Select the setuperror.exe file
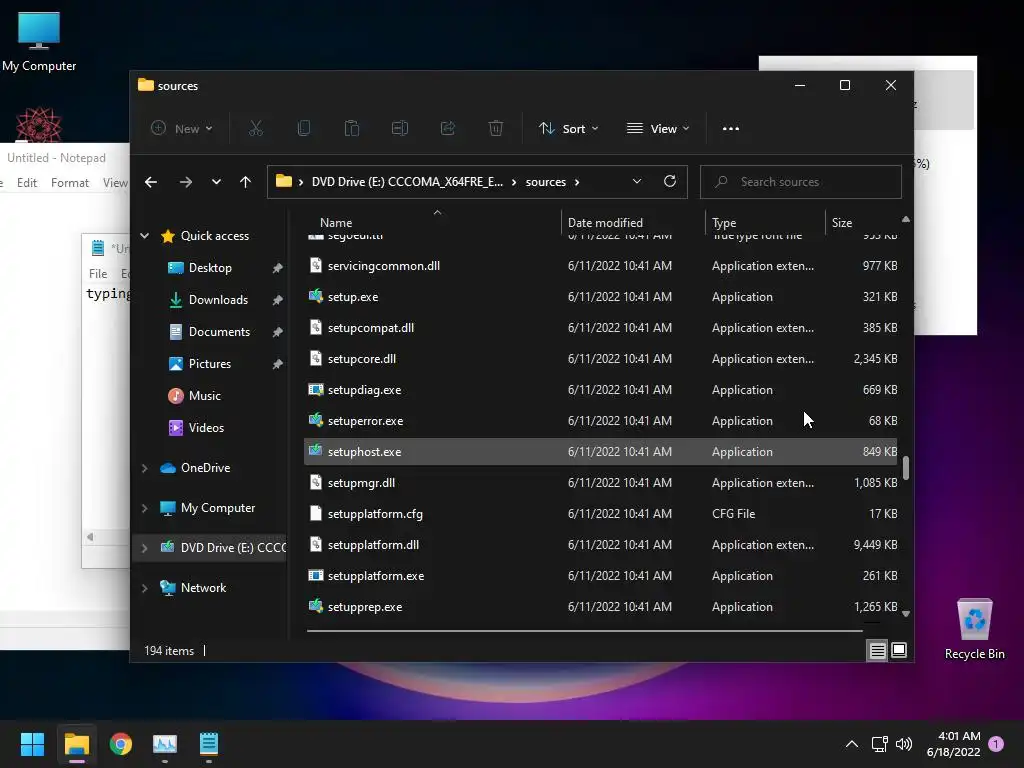The height and width of the screenshot is (768, 1024). coord(601,421)
